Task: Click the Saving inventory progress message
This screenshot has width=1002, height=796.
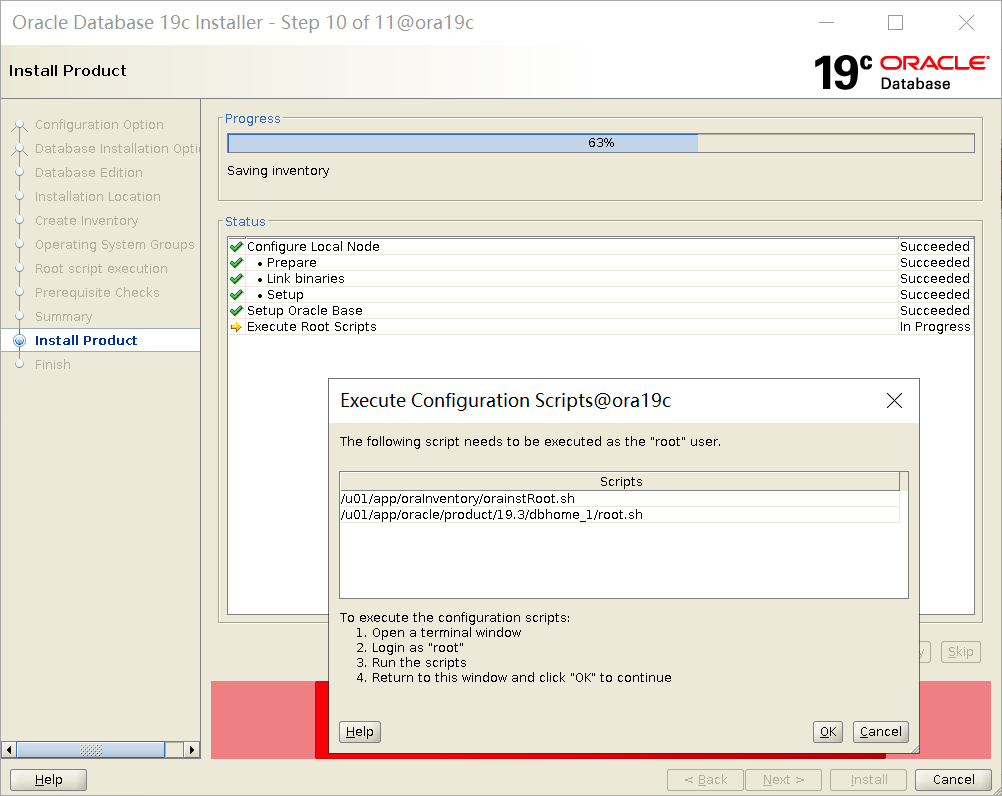Action: (278, 171)
